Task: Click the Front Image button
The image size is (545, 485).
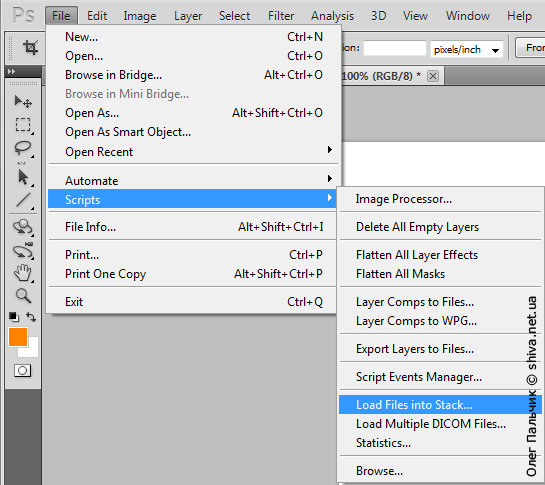Action: pyautogui.click(x=530, y=48)
